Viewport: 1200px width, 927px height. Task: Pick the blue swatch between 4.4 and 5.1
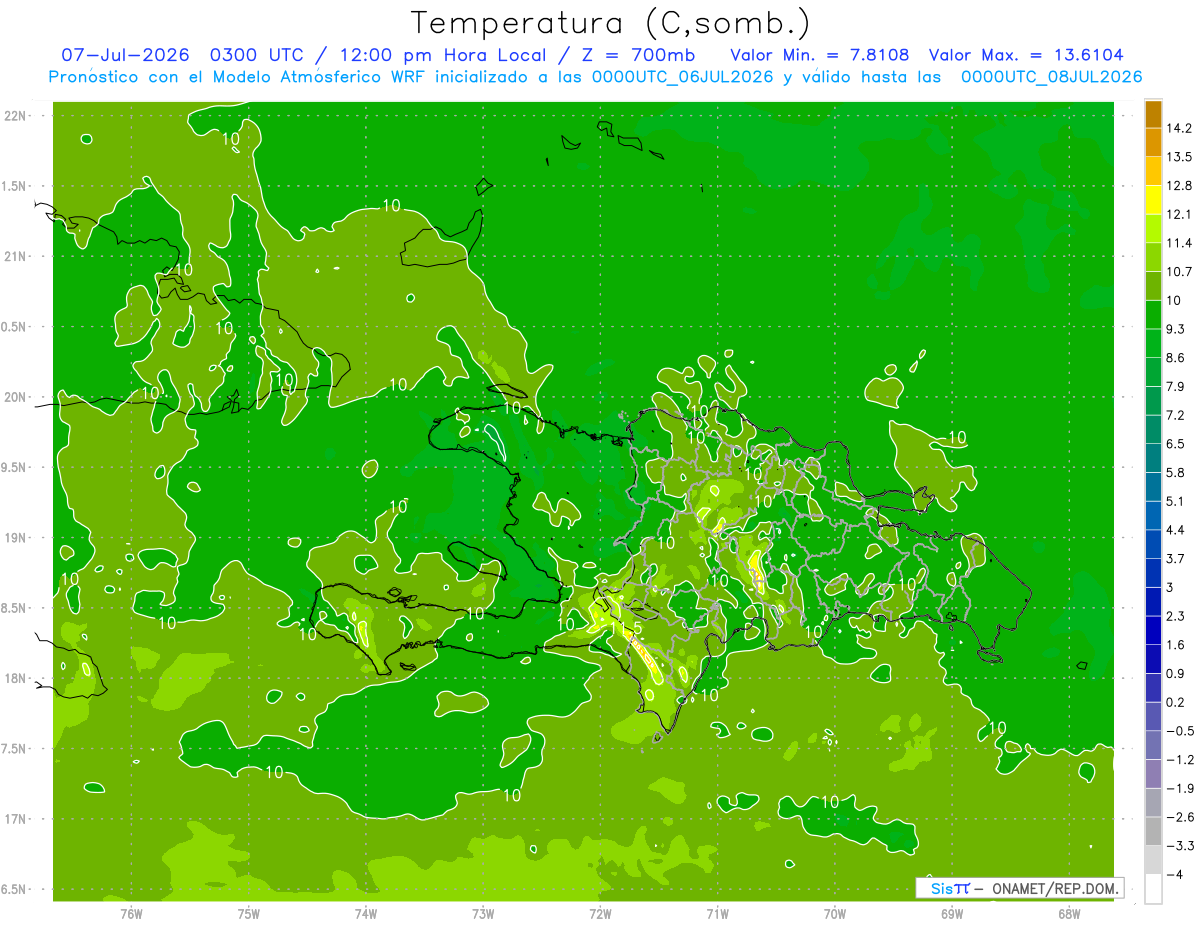point(1153,515)
